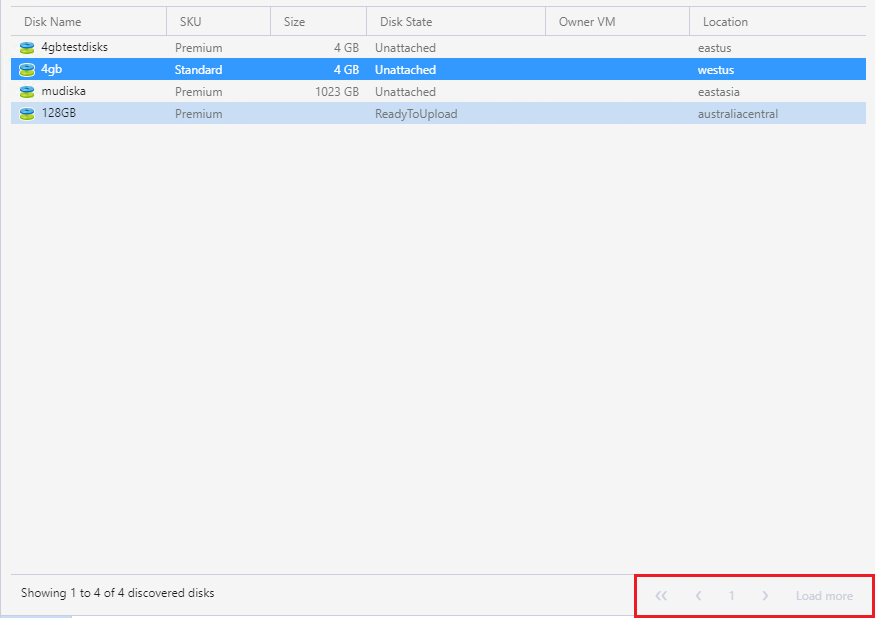Click the disk icon beside 128GB

tap(27, 114)
